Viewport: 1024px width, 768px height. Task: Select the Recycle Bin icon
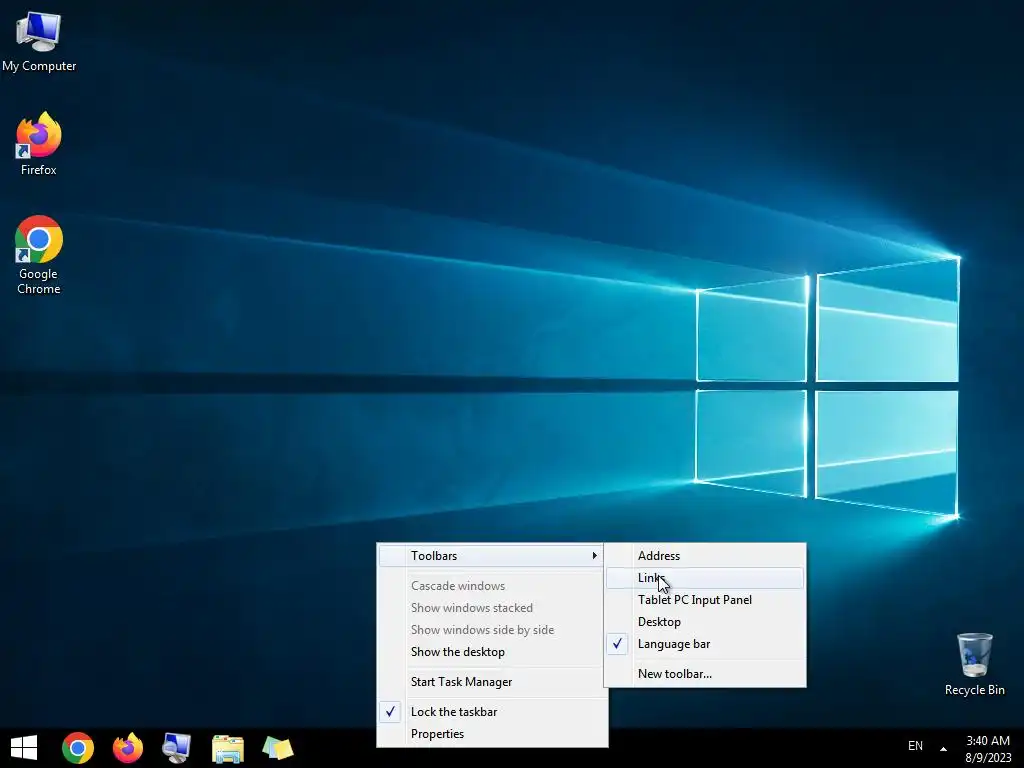pos(974,664)
